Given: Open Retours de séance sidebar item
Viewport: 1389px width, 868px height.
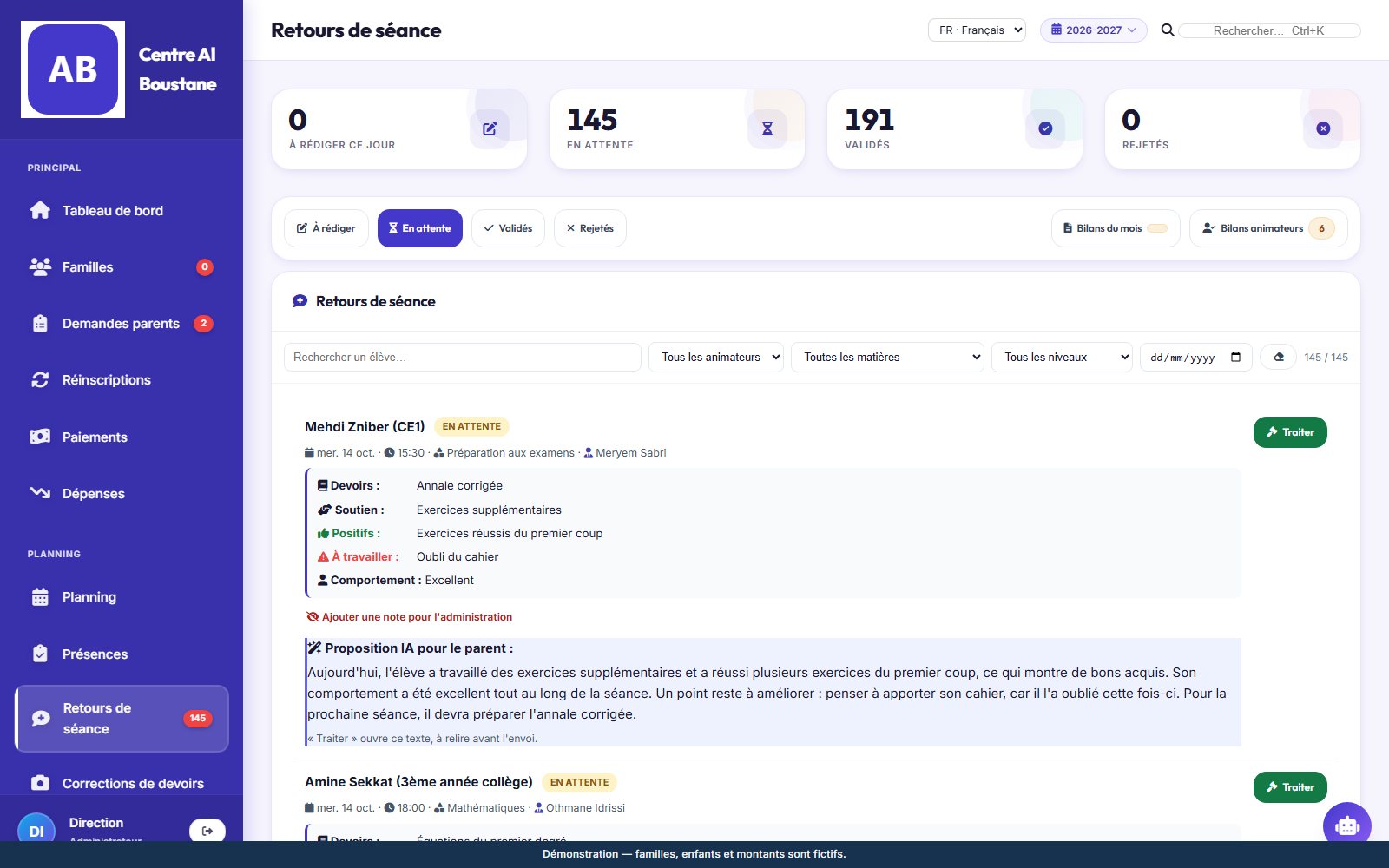Looking at the screenshot, I should pyautogui.click(x=122, y=719).
